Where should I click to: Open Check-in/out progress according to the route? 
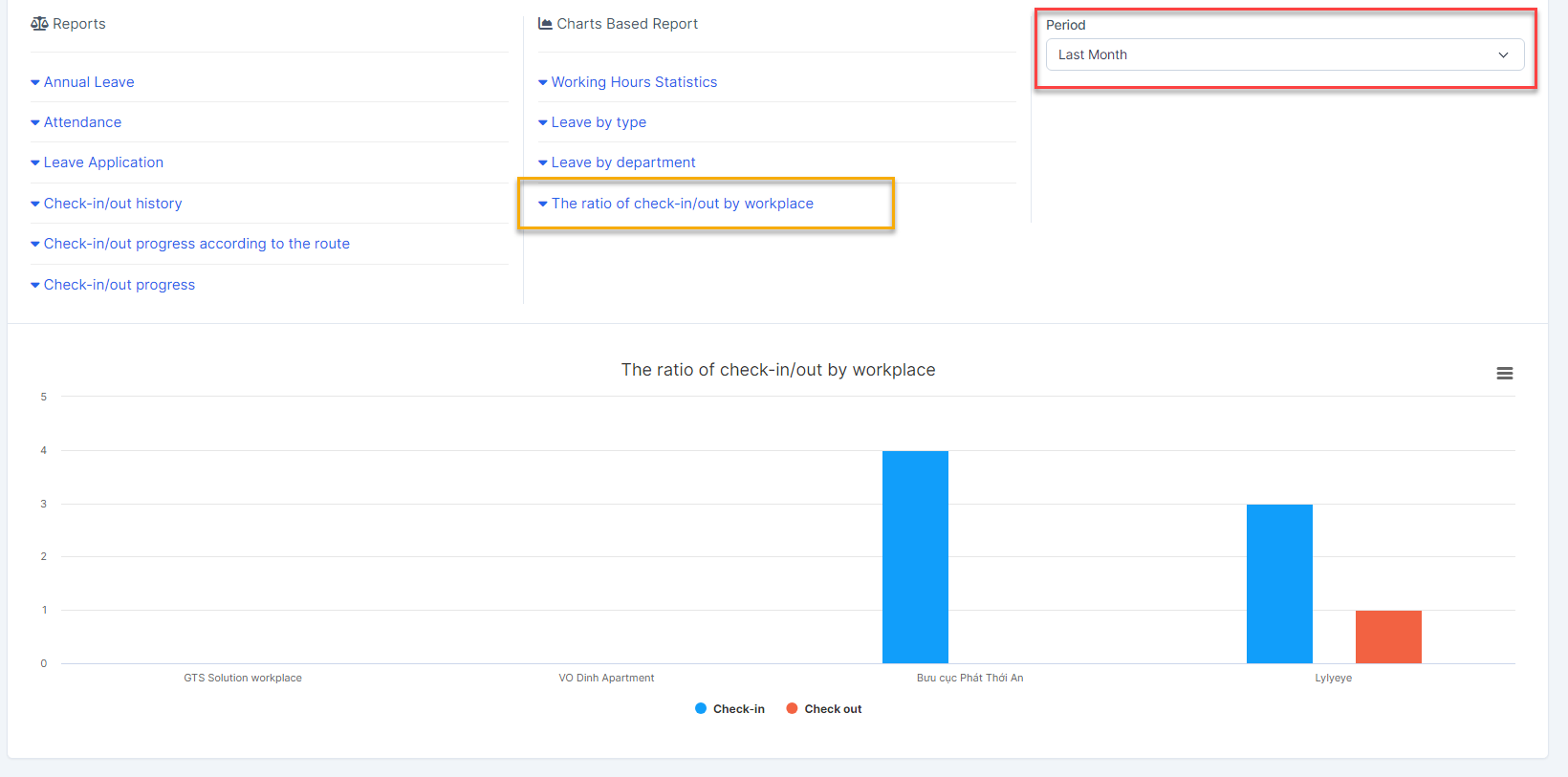pos(196,244)
